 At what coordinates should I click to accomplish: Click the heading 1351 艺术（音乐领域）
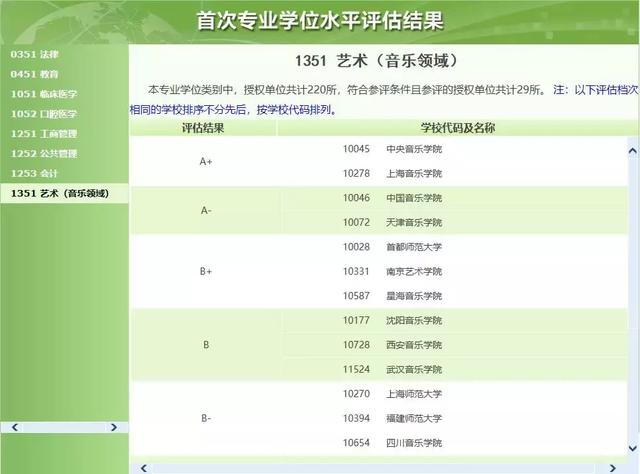point(376,61)
